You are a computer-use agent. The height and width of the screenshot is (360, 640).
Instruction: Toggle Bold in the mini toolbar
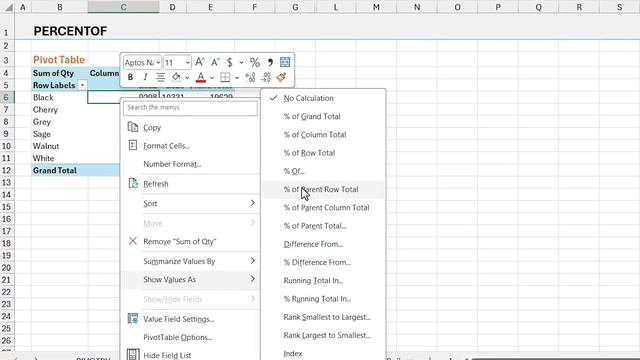(x=130, y=77)
